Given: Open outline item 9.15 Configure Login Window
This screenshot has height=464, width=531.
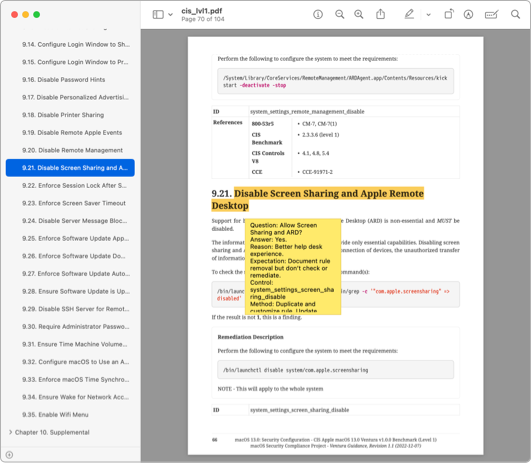Looking at the screenshot, I should tap(75, 62).
